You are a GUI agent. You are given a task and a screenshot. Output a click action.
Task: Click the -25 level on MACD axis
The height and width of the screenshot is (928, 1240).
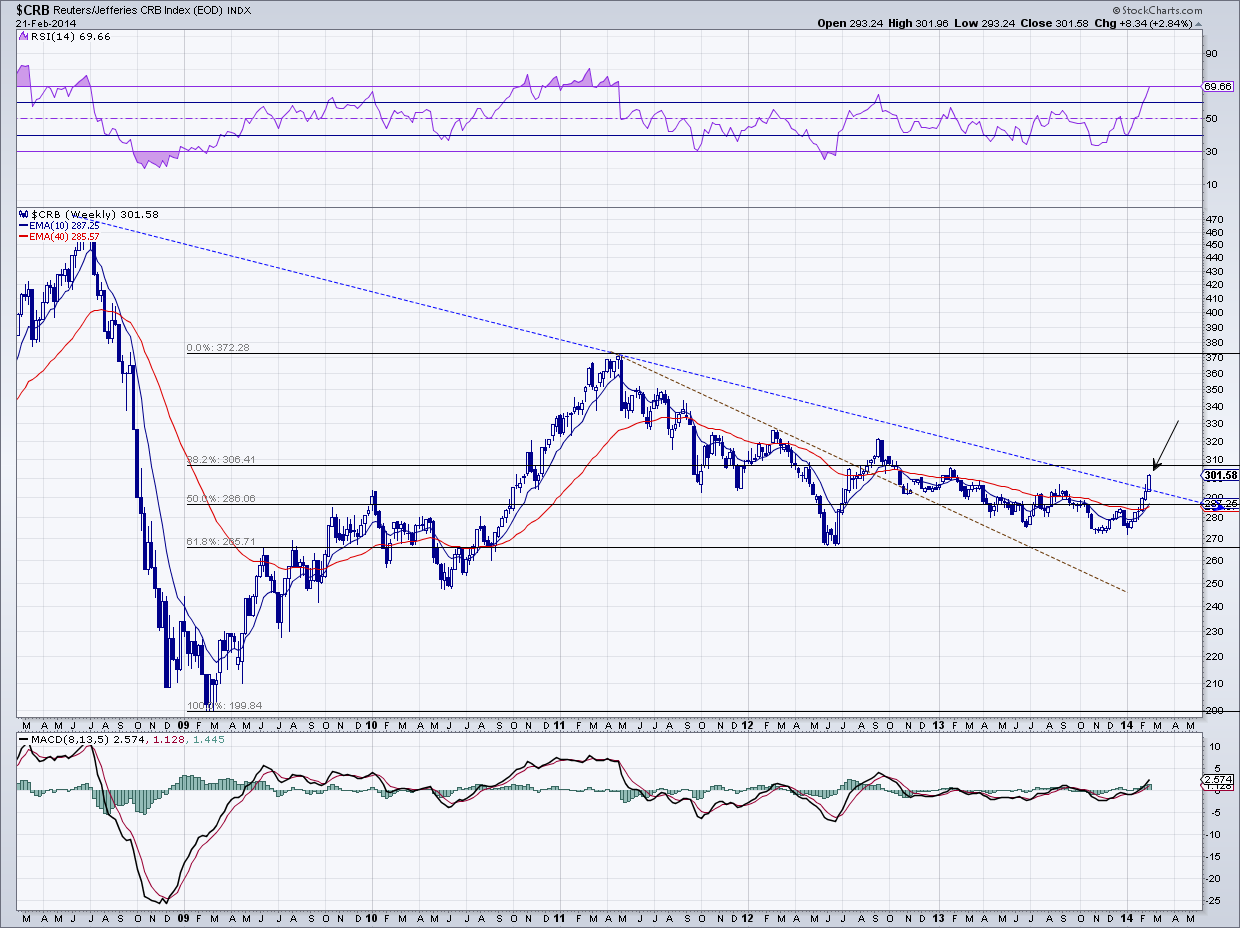[1212, 900]
